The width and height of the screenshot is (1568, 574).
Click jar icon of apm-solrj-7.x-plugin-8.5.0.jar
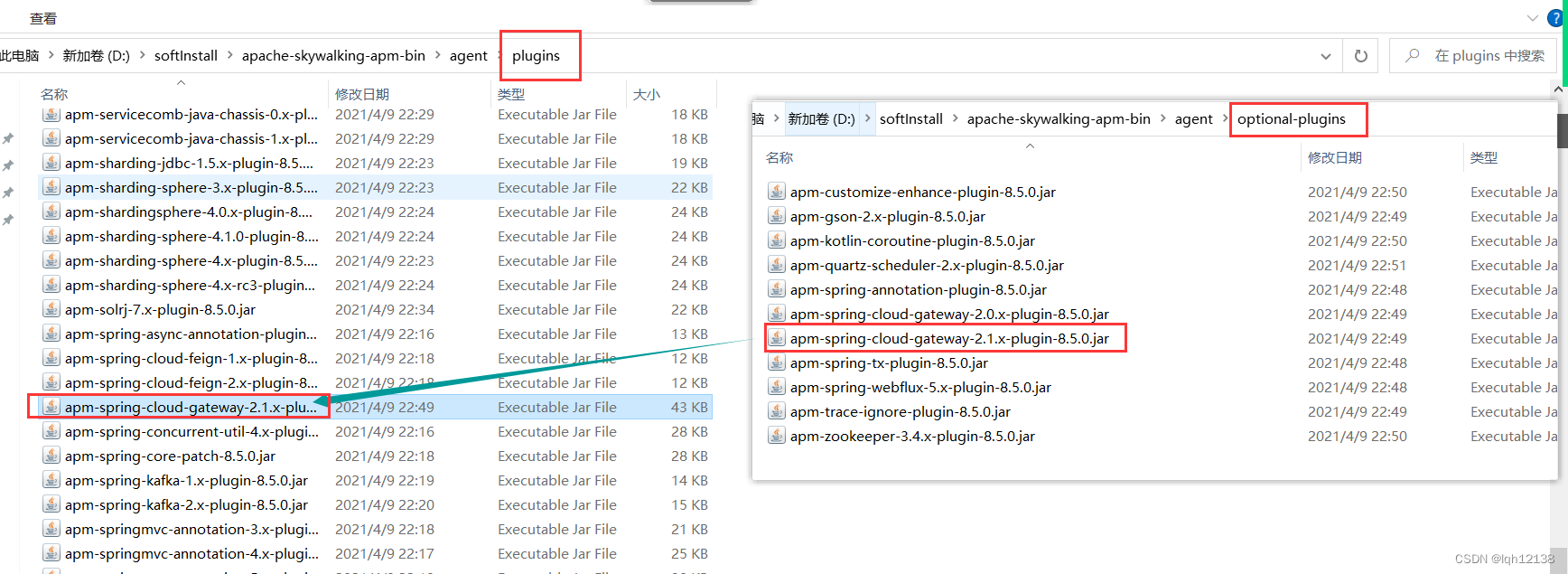[51, 309]
